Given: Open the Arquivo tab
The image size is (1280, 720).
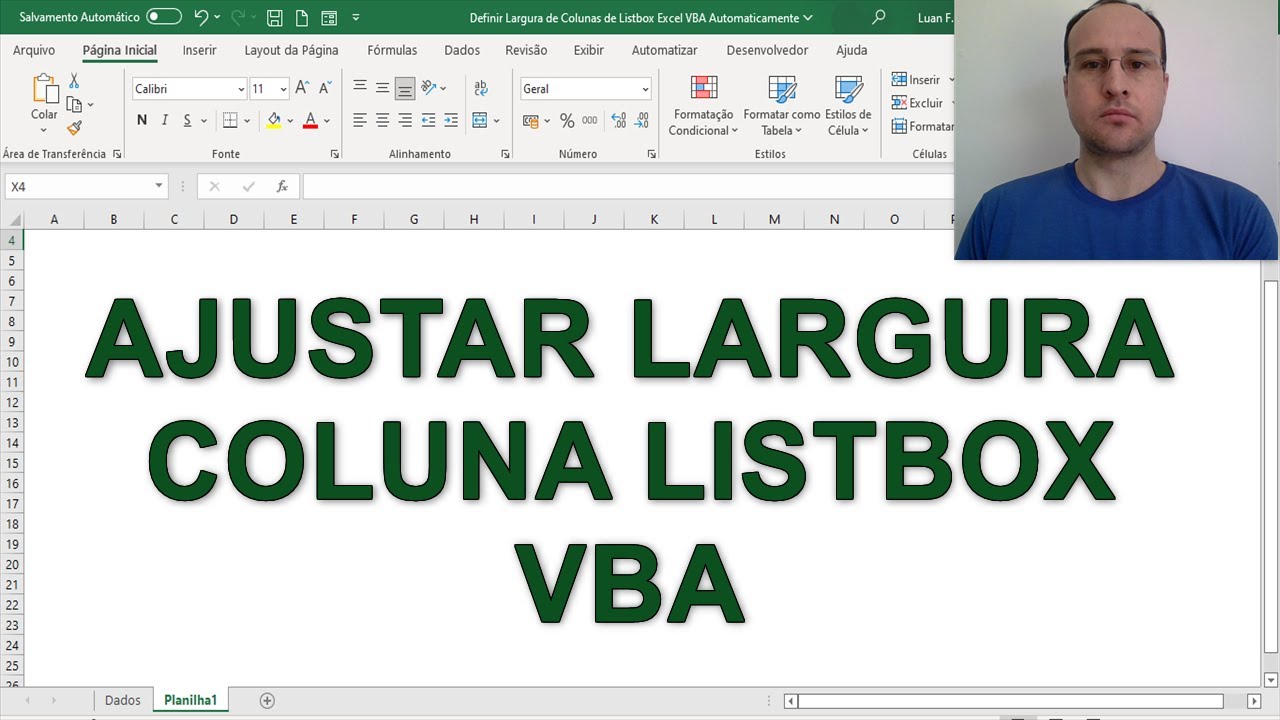Looking at the screenshot, I should (34, 50).
